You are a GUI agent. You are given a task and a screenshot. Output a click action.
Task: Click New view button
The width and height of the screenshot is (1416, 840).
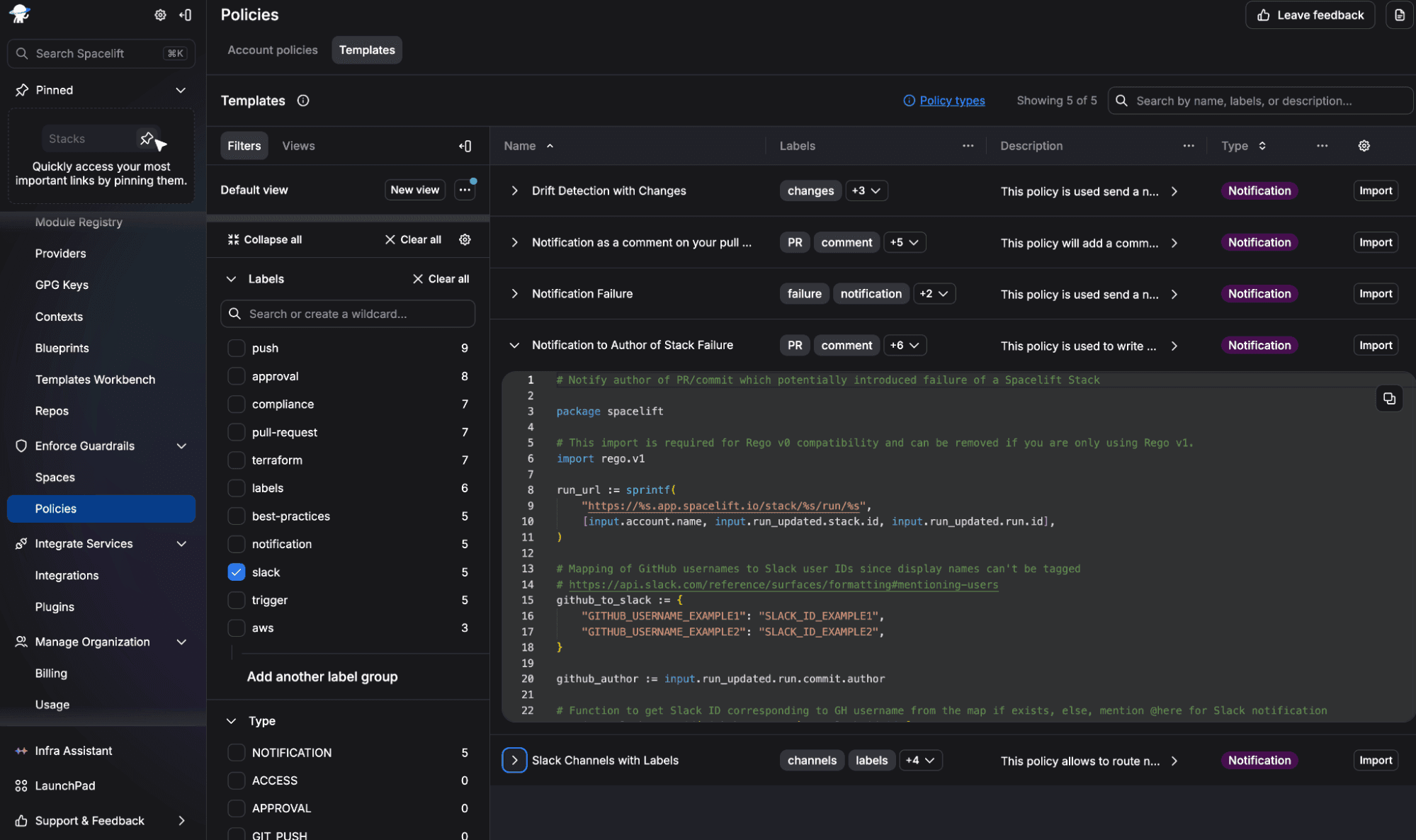click(414, 190)
